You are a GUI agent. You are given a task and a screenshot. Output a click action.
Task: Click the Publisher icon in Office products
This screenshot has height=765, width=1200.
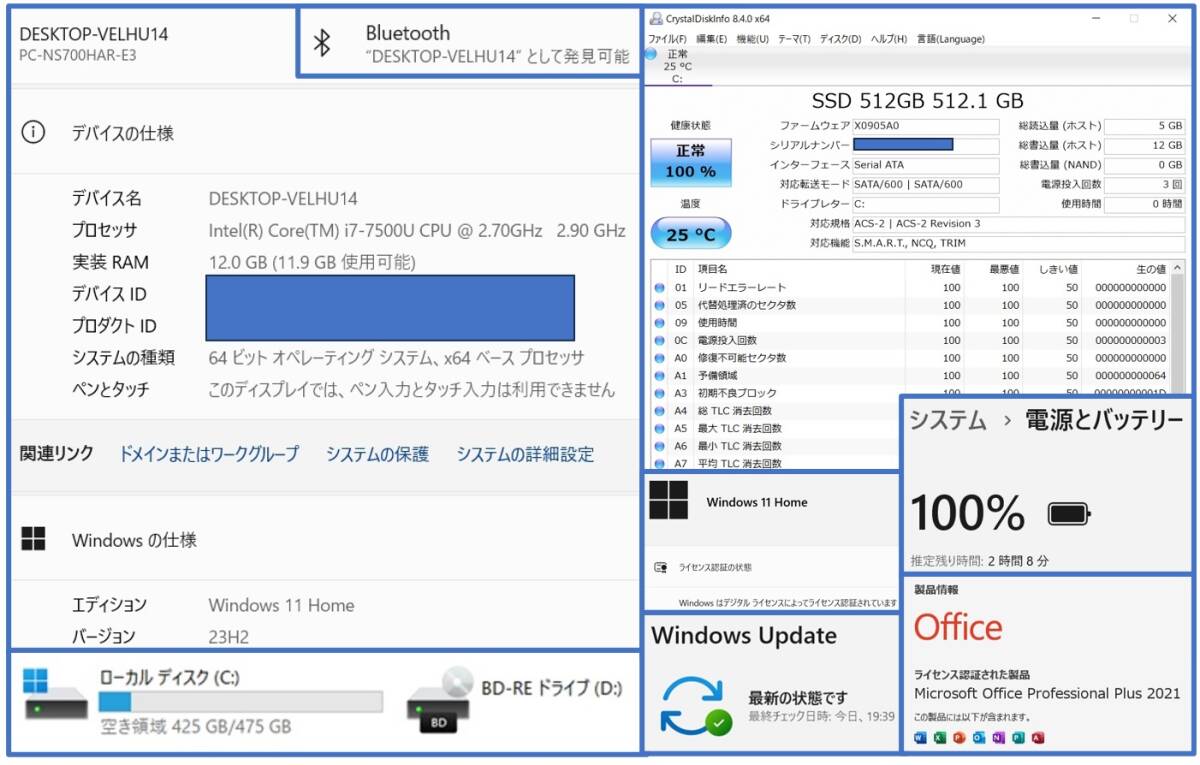[x=1019, y=738]
